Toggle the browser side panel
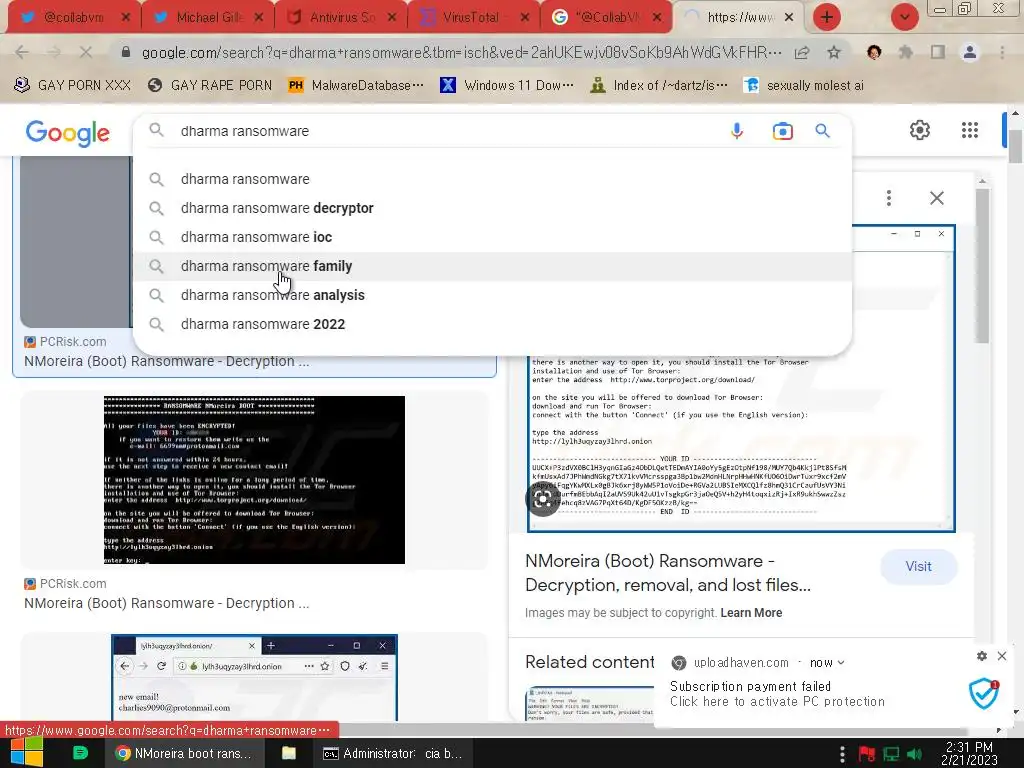Screen dimensions: 1024x768 click(938, 52)
